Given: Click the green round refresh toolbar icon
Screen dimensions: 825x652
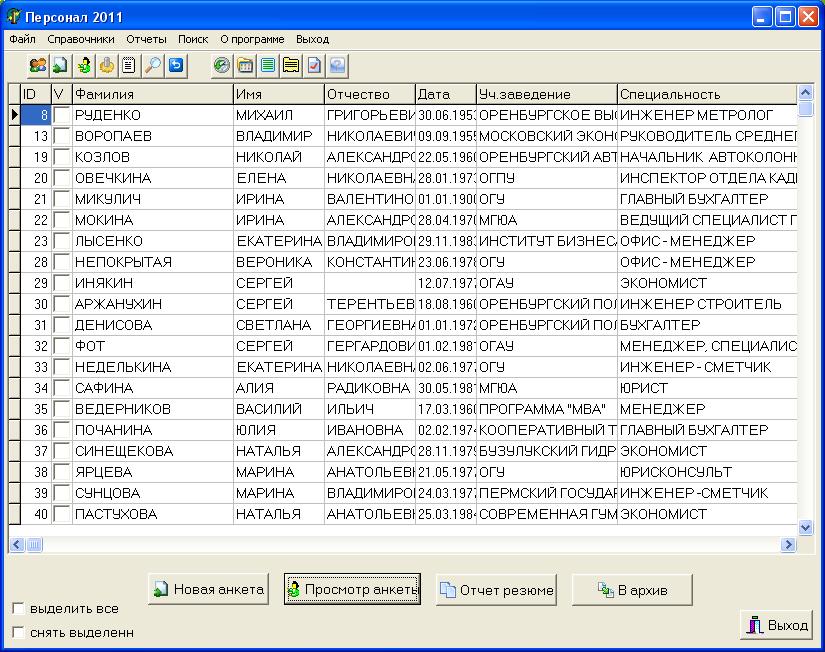Looking at the screenshot, I should (x=222, y=66).
